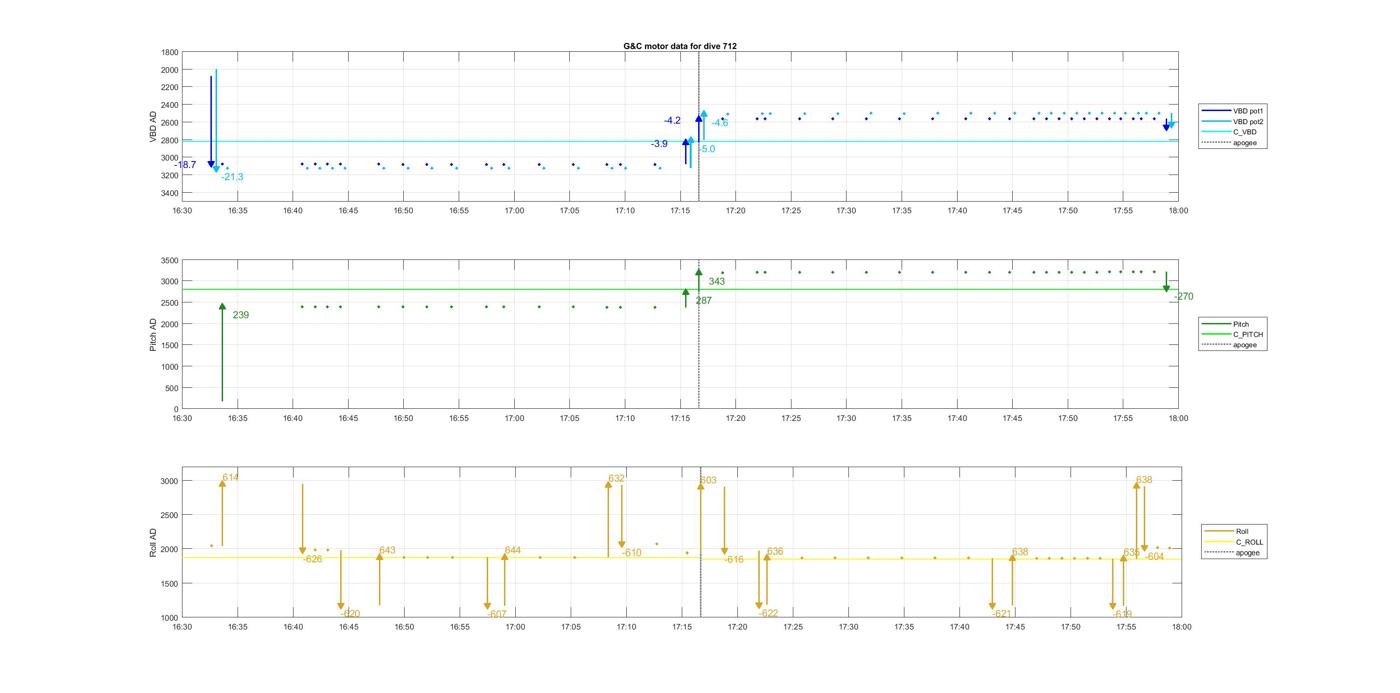Select the 'C_VBD' legend entry
Viewport: 1400px width, 693px height.
tap(1235, 132)
